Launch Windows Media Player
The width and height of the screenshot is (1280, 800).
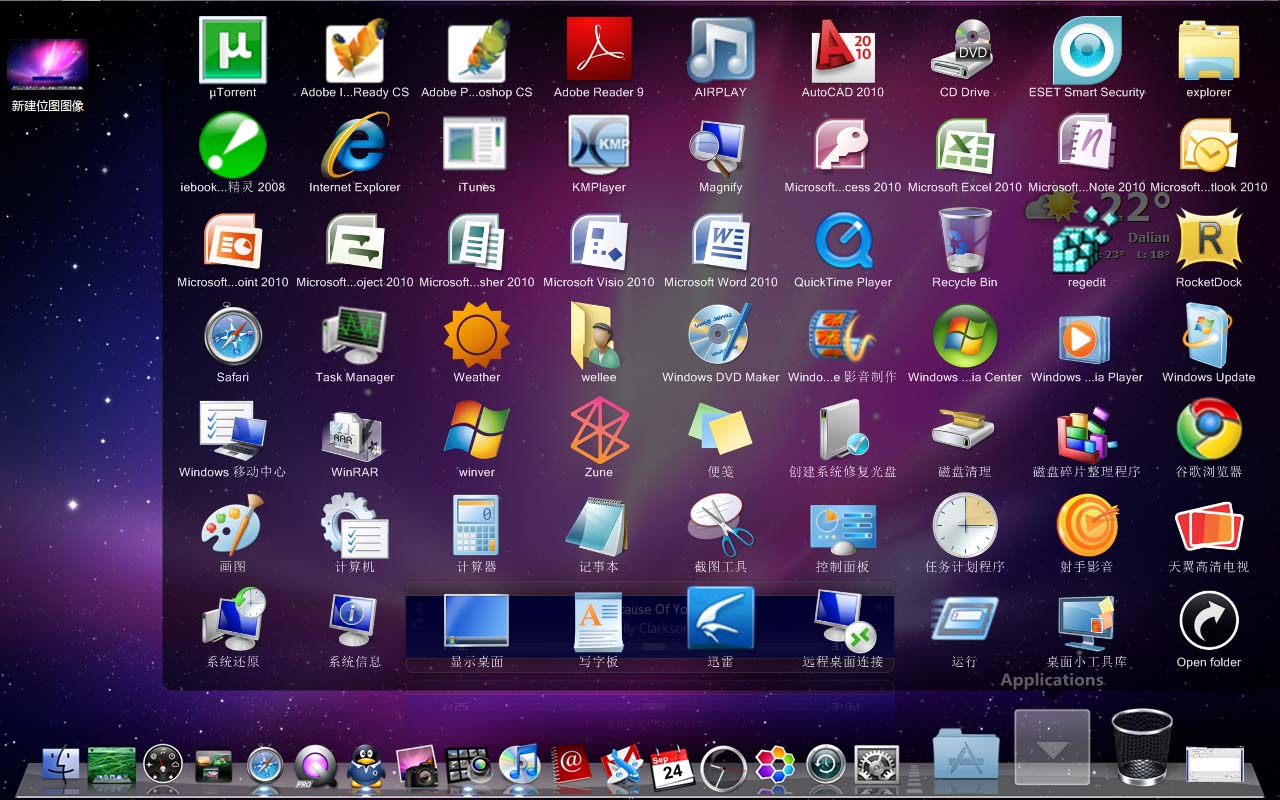1087,337
